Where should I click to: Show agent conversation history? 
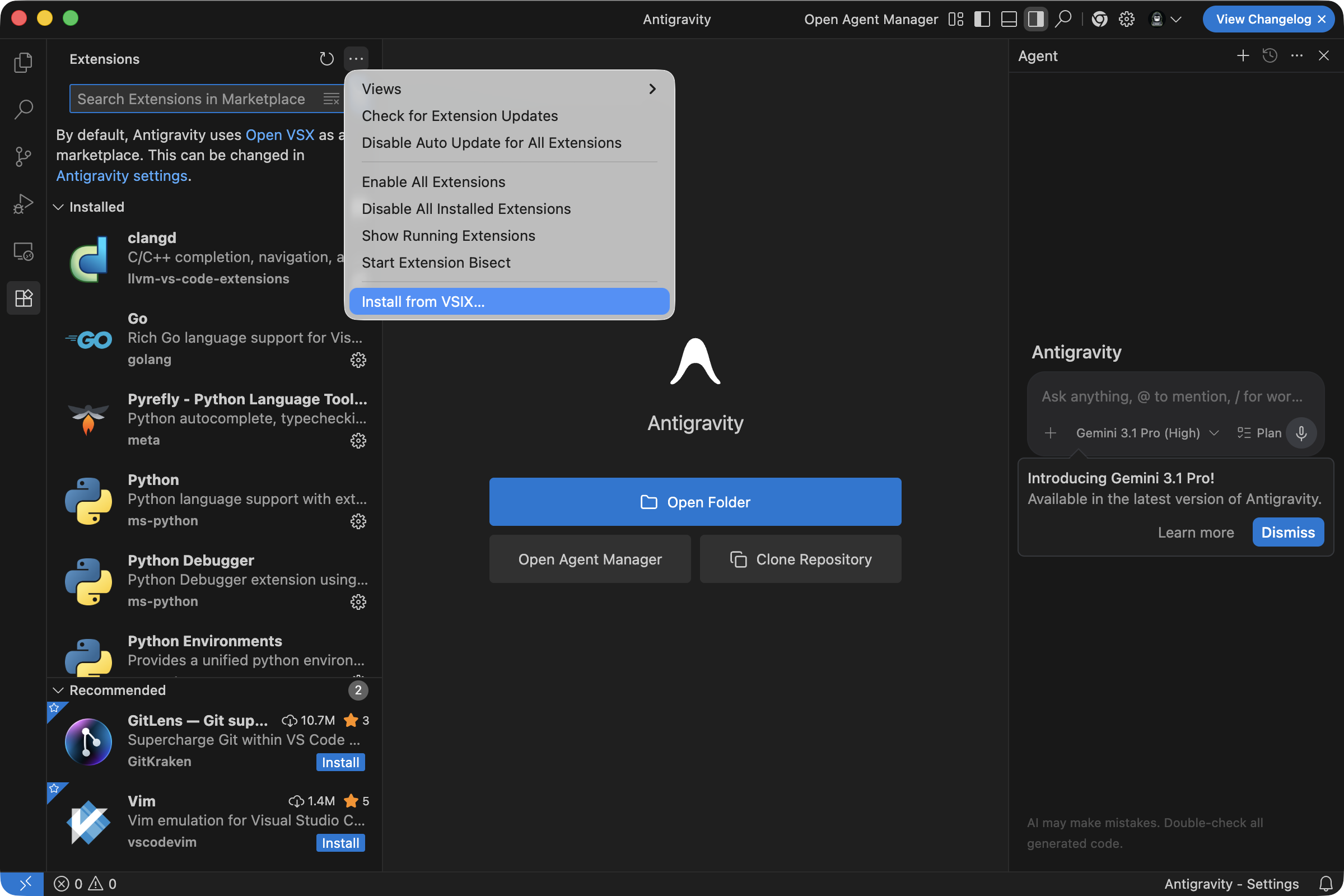(x=1270, y=55)
